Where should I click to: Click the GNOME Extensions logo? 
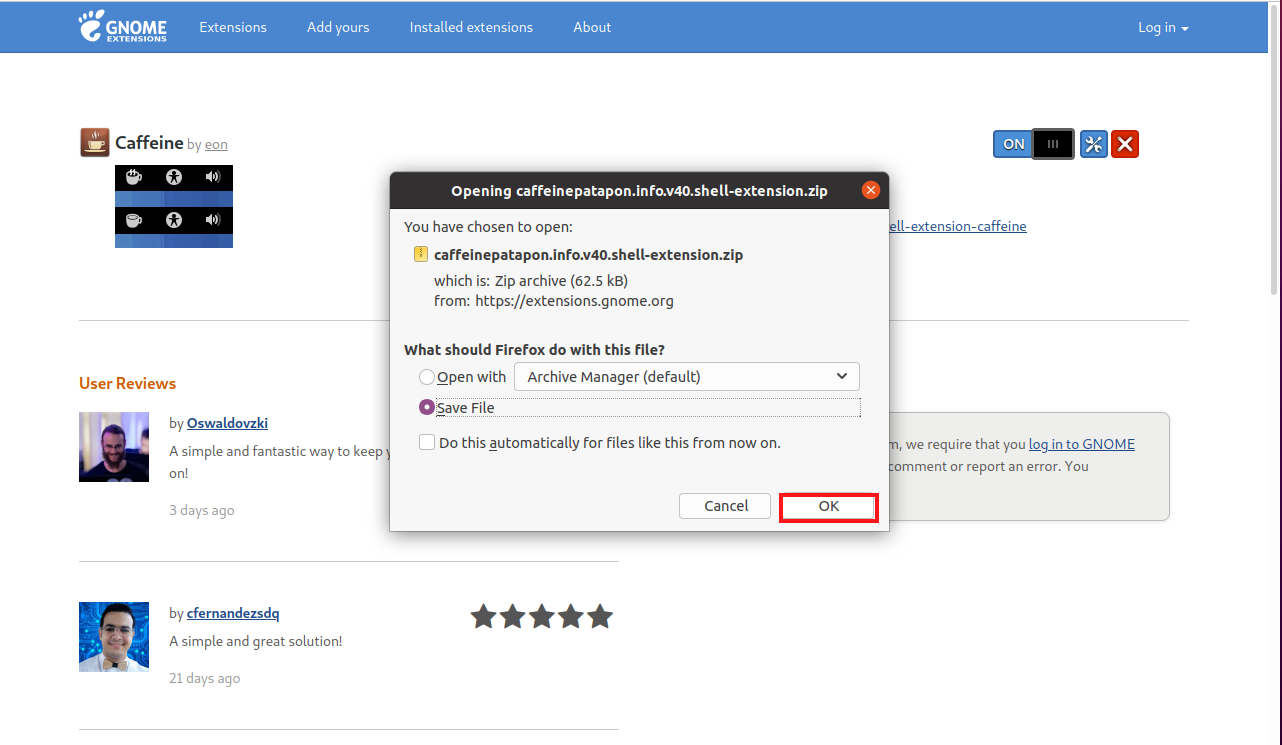click(x=123, y=27)
